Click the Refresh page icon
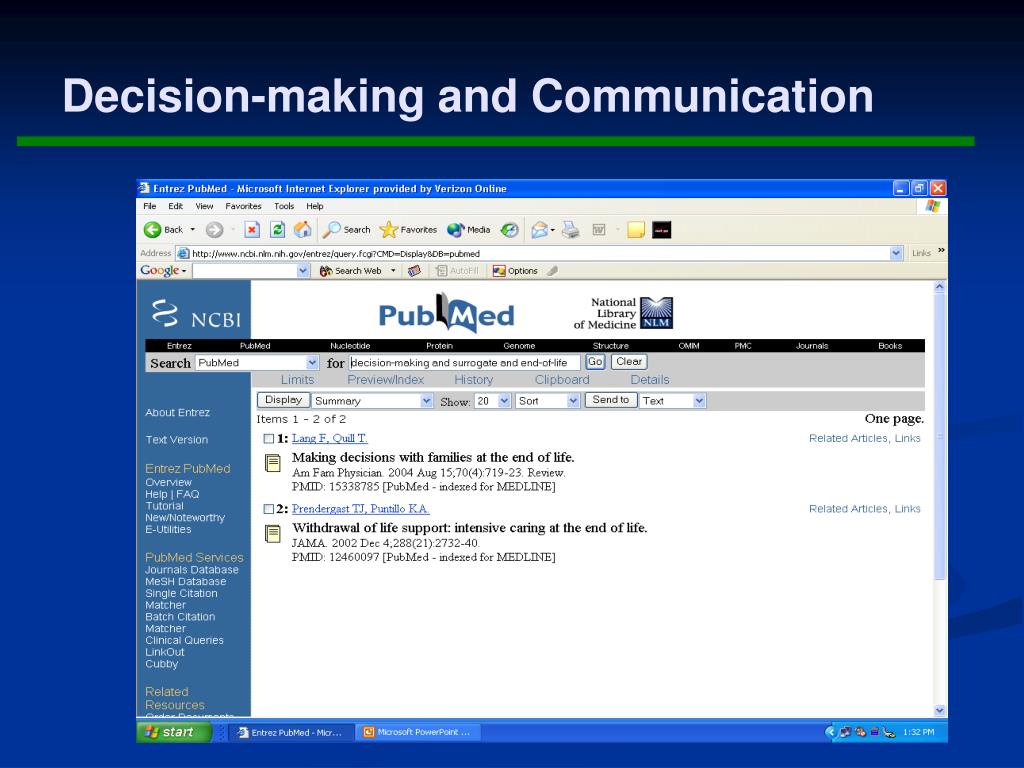Viewport: 1024px width, 768px height. tap(278, 230)
